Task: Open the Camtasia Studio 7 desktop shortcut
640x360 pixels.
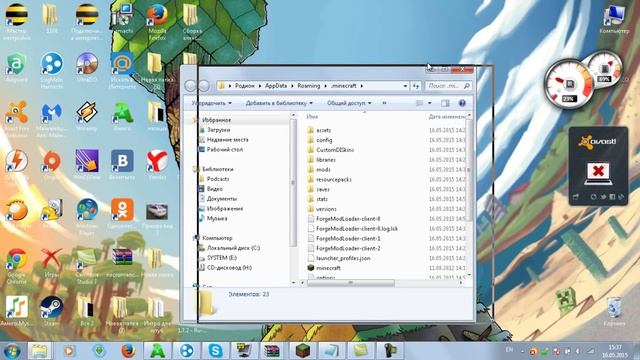Action: point(87,265)
